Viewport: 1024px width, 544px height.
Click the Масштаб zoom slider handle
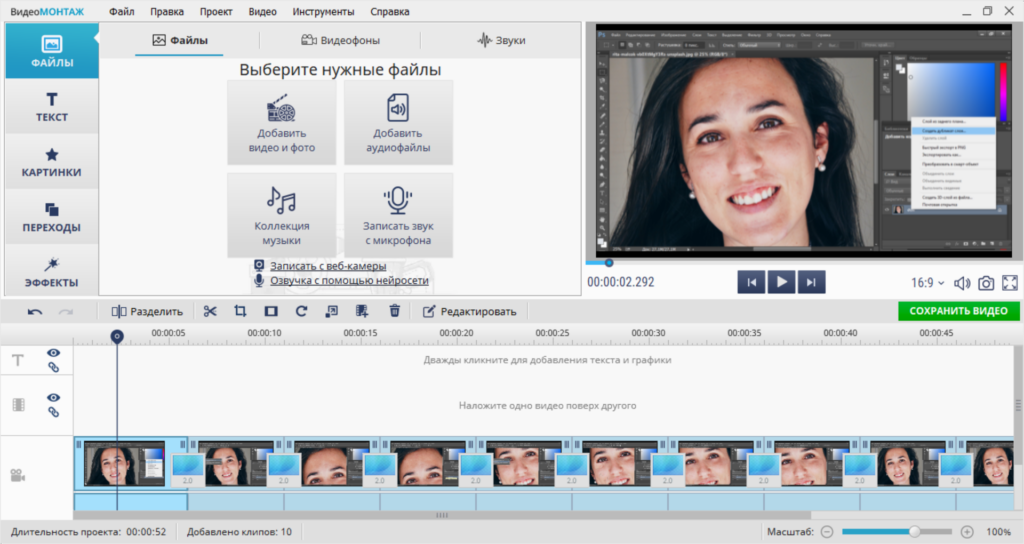915,532
